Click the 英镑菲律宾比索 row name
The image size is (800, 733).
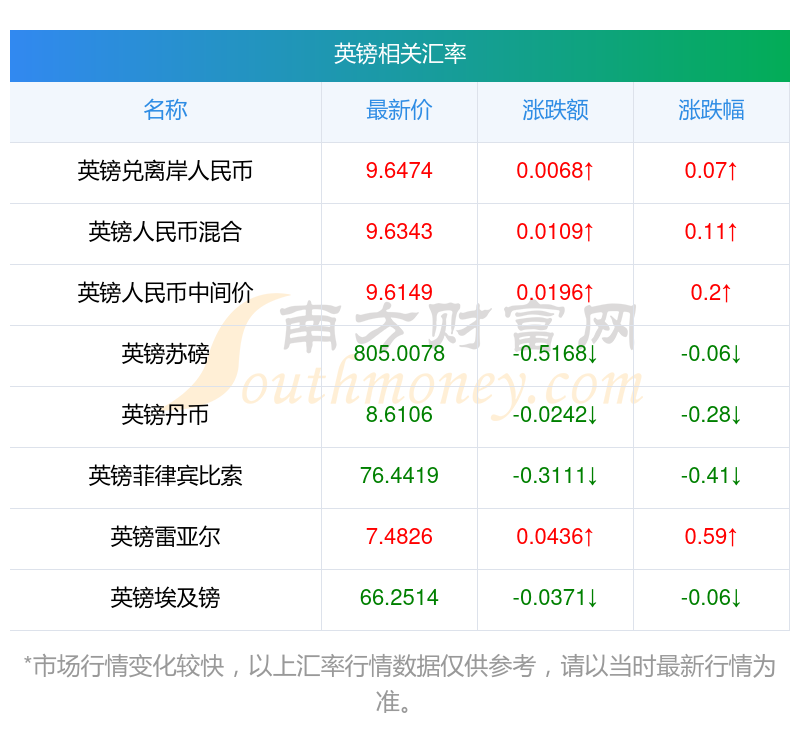[x=165, y=476]
